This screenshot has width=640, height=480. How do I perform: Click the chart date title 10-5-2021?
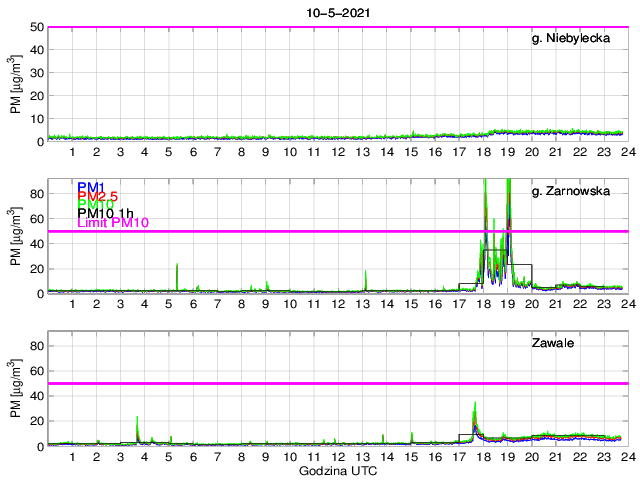click(x=336, y=11)
